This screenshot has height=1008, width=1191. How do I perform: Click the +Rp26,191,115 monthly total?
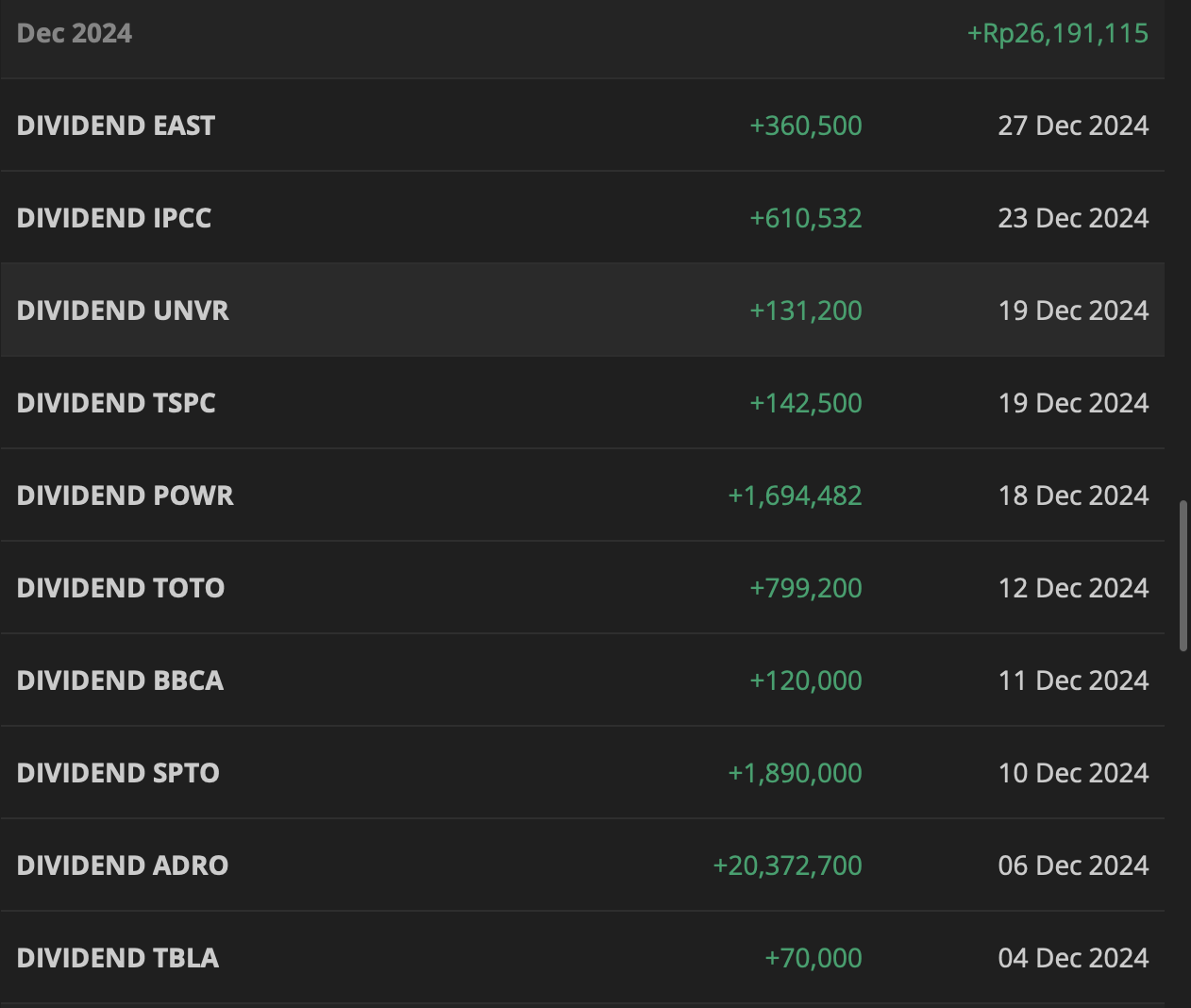tap(1057, 34)
